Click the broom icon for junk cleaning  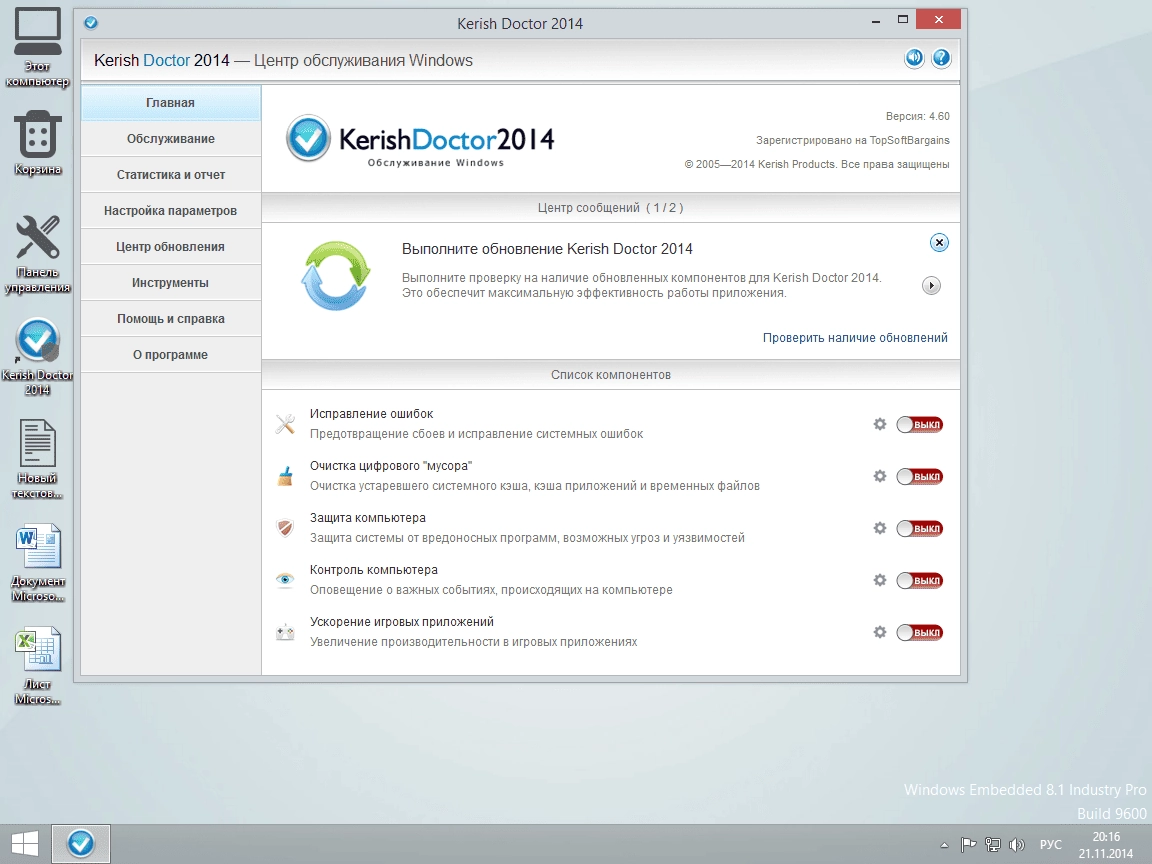(x=285, y=476)
